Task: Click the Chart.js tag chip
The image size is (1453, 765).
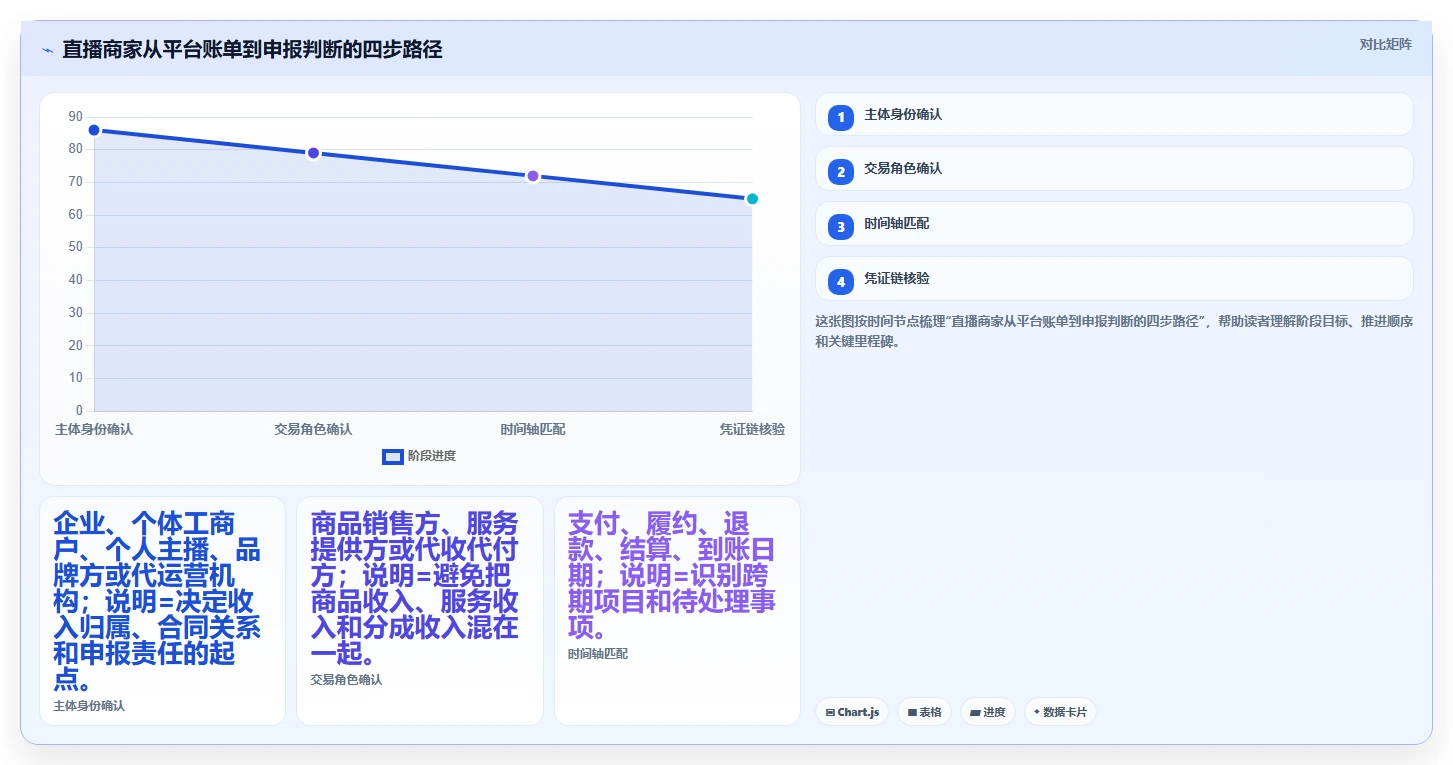Action: (852, 712)
